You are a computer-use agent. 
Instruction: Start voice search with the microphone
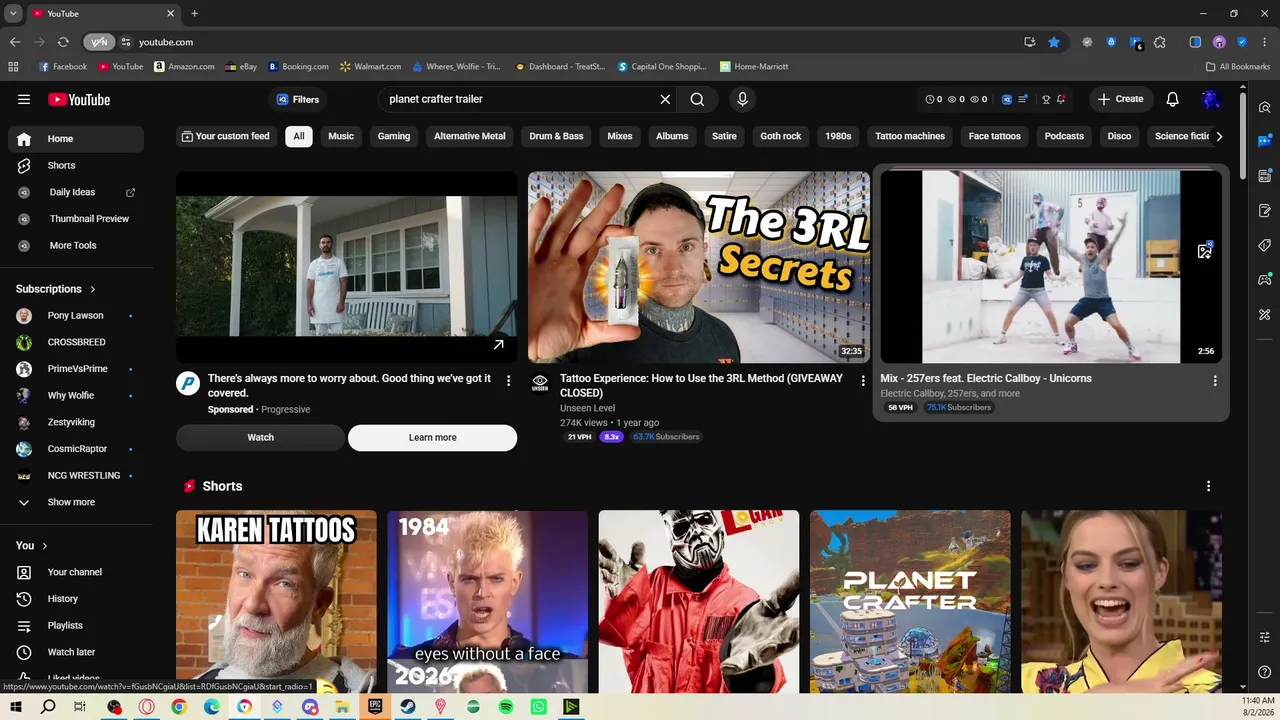742,99
